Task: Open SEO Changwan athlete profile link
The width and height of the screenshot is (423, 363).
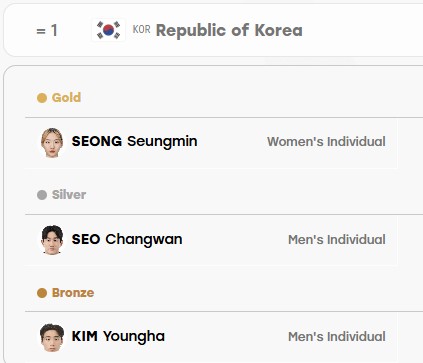Action: coord(127,240)
